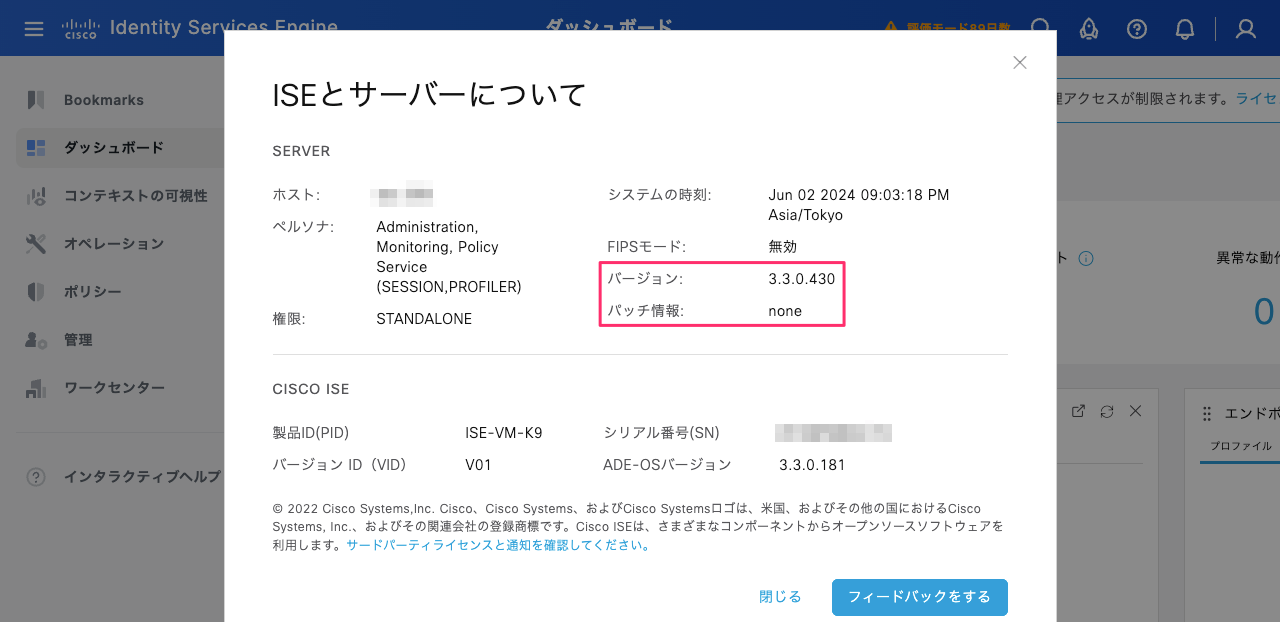Open the hamburger navigation menu
This screenshot has height=622, width=1280.
(34, 28)
